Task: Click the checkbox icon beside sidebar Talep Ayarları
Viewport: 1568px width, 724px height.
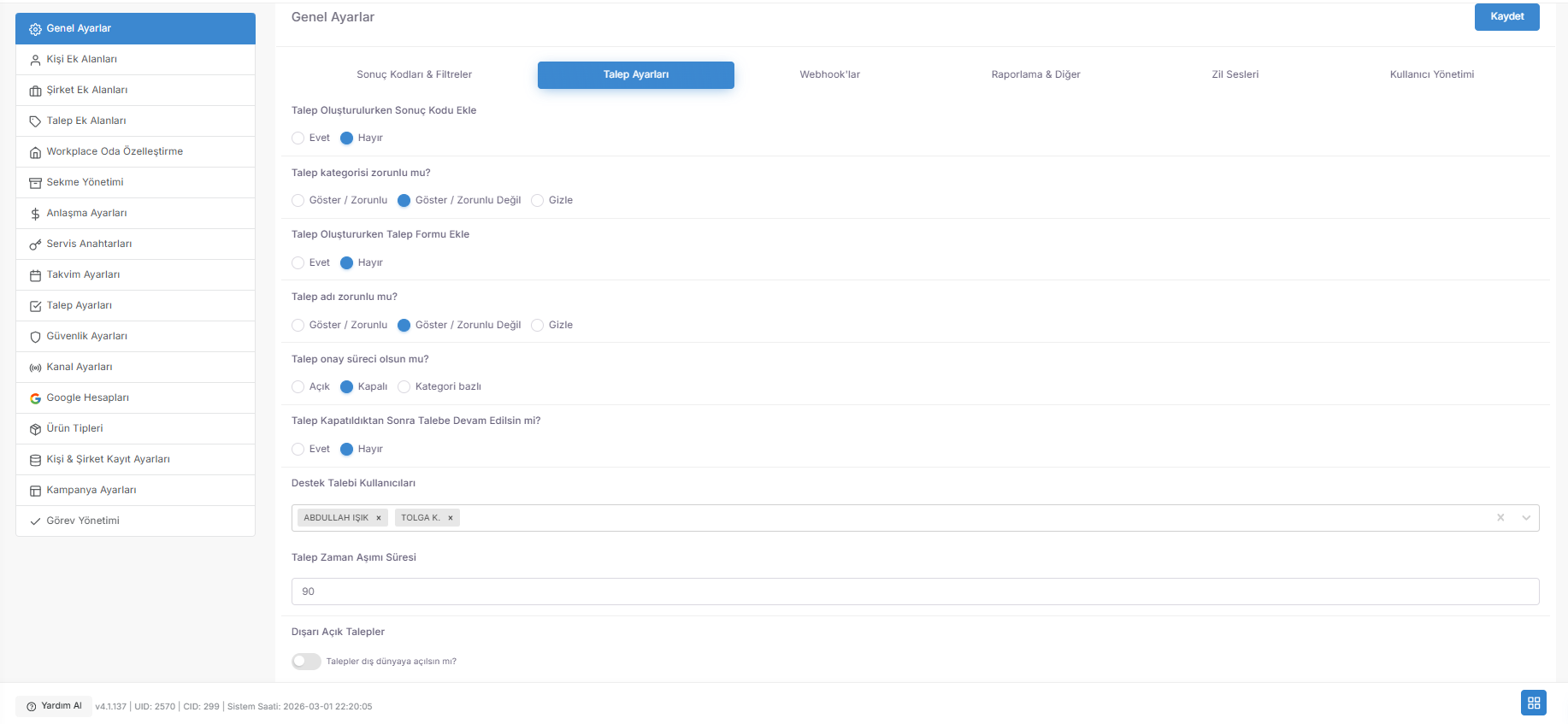Action: pyautogui.click(x=35, y=306)
